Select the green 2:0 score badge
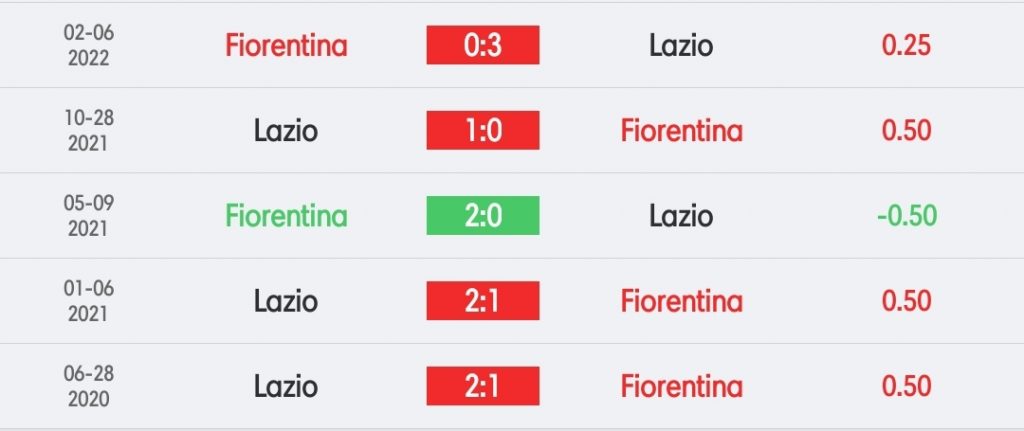 click(483, 216)
